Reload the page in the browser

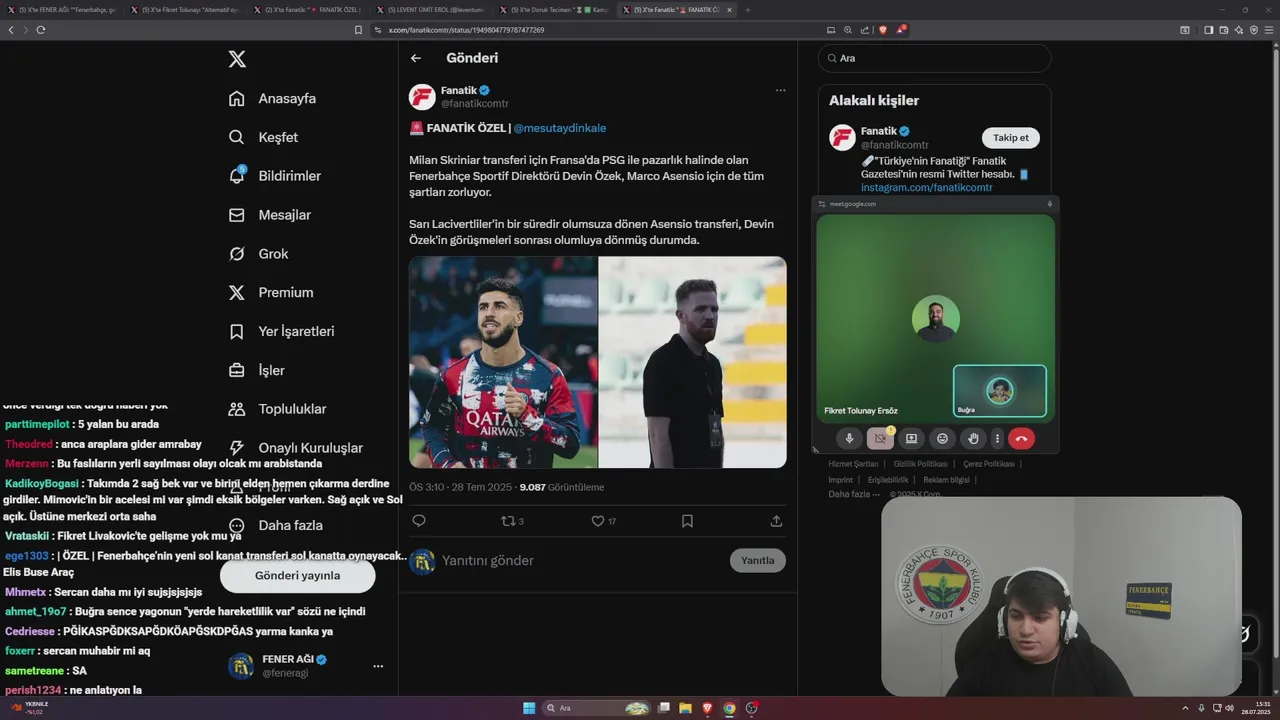click(x=41, y=30)
